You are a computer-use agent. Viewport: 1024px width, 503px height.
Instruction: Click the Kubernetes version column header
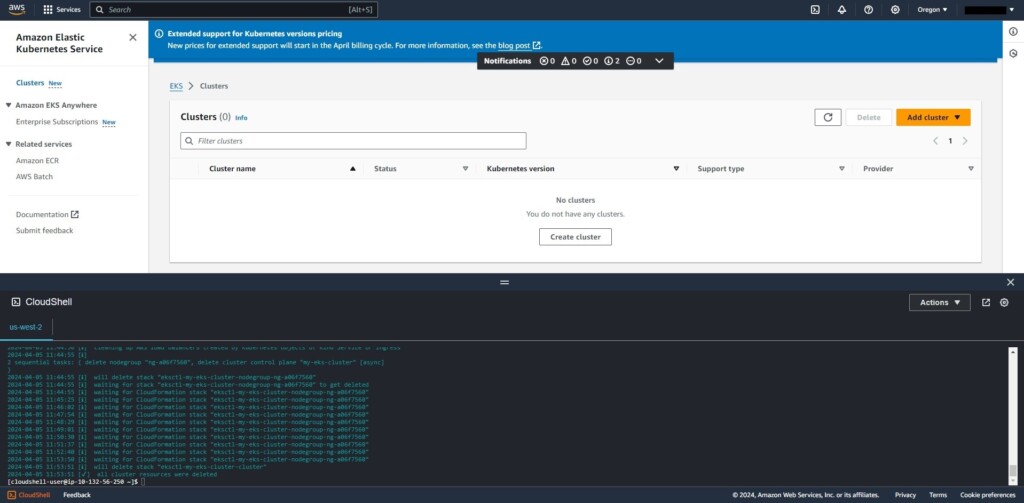point(520,169)
